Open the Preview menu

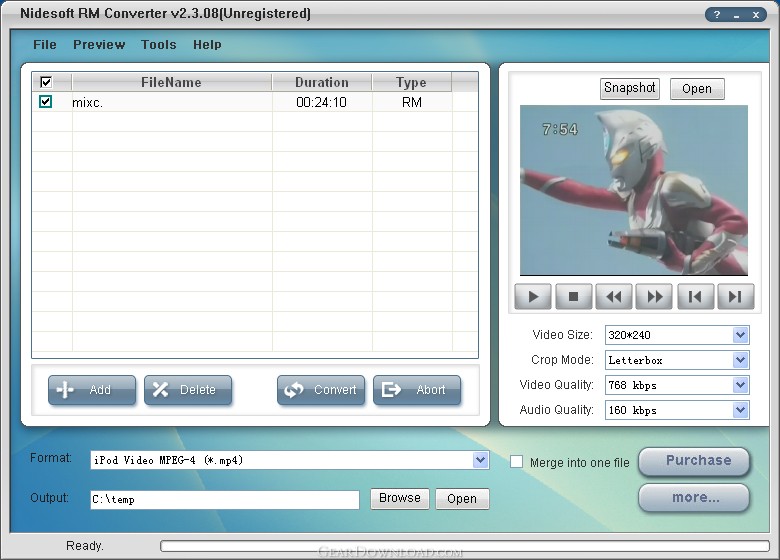pos(99,45)
